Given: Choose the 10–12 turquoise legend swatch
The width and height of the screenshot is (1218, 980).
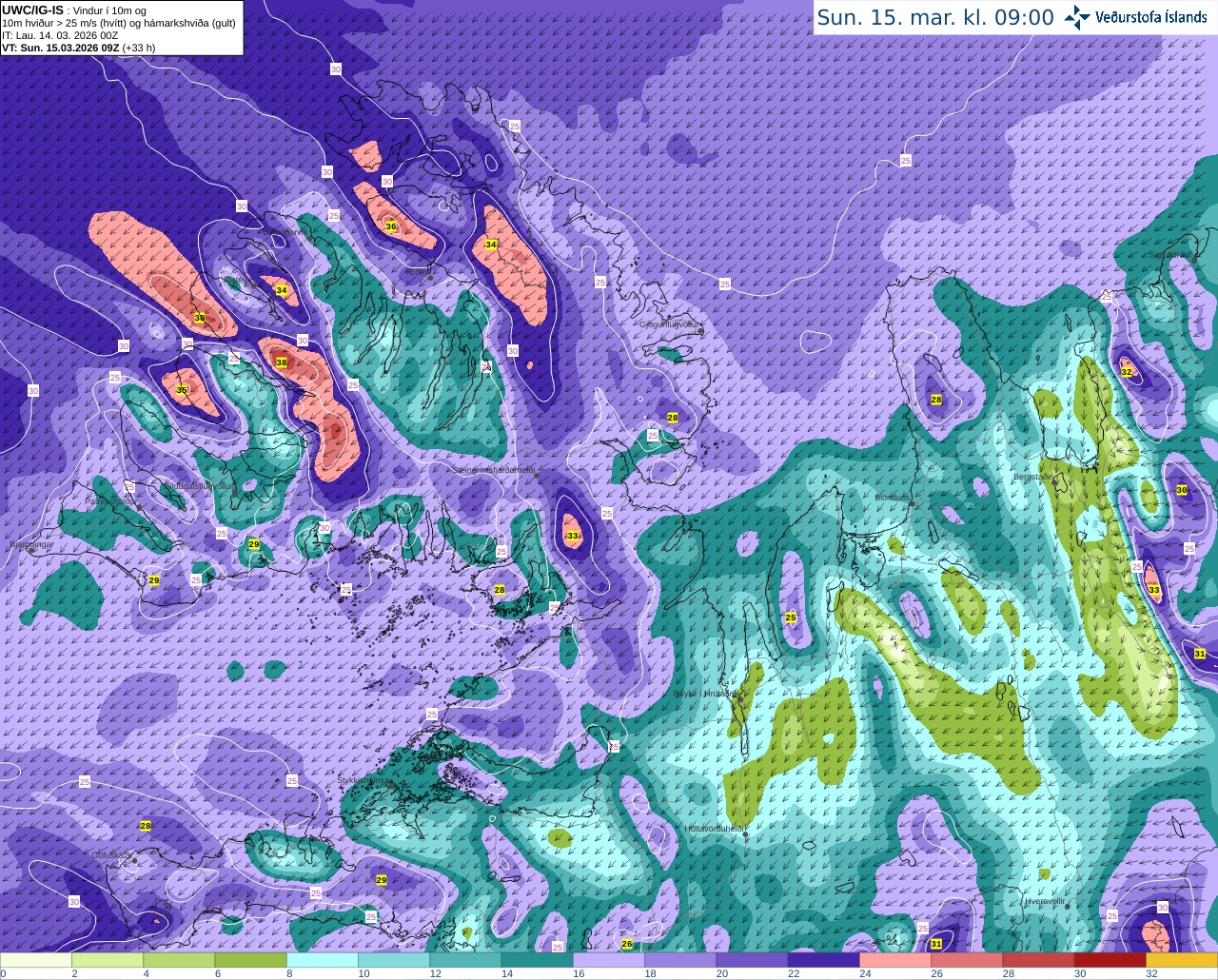Looking at the screenshot, I should (394, 960).
